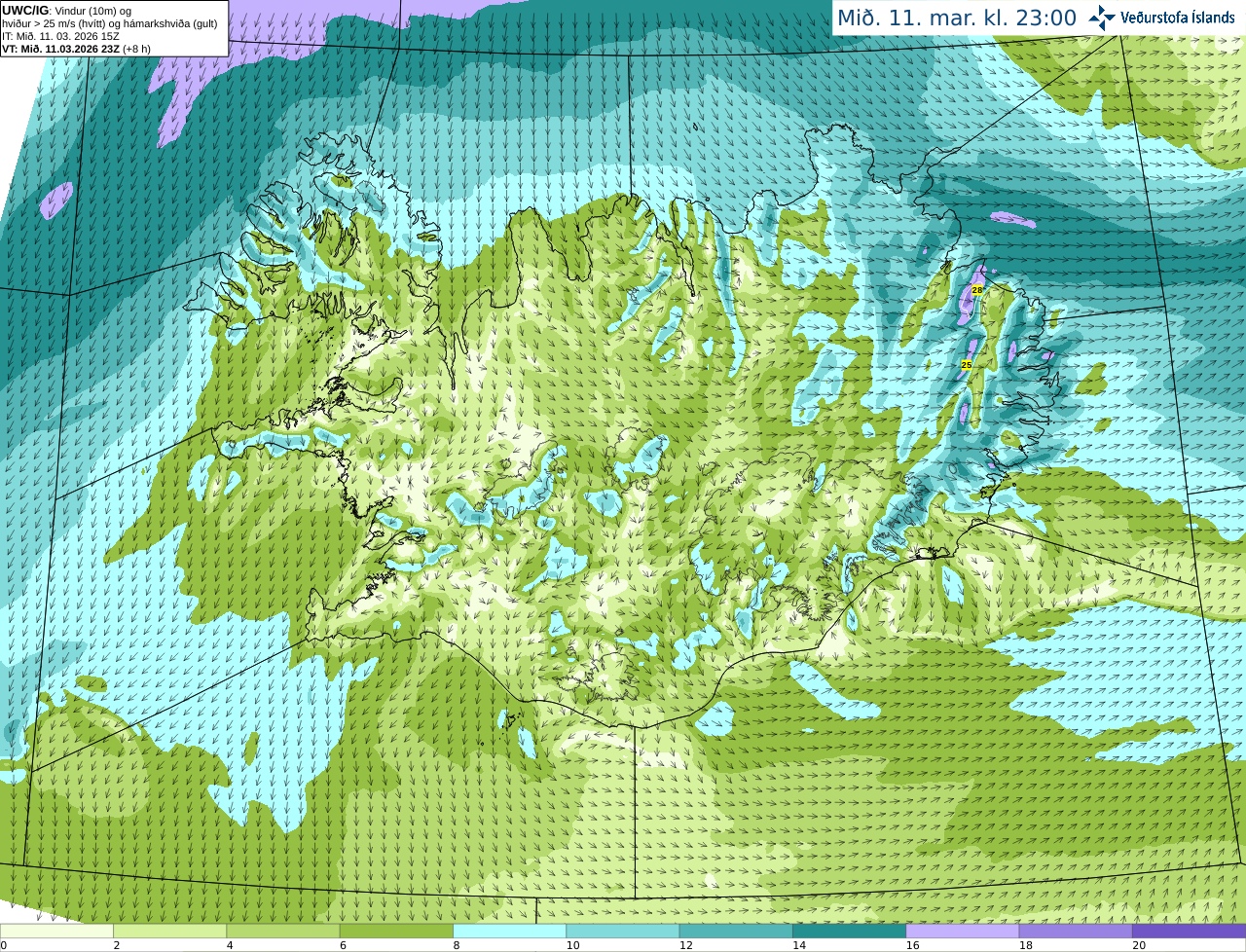The width and height of the screenshot is (1246, 952).
Task: Click the Veðurstofa Íslands name text
Action: pos(1178,18)
